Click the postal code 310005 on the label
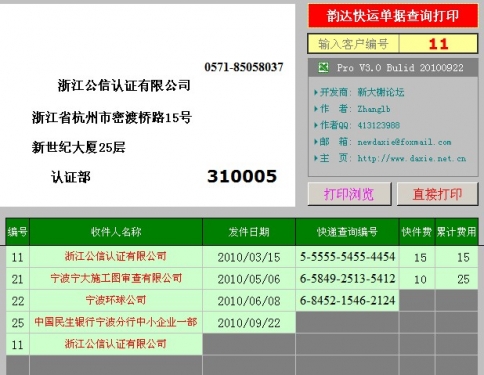This screenshot has height=375, width=484. pyautogui.click(x=242, y=176)
